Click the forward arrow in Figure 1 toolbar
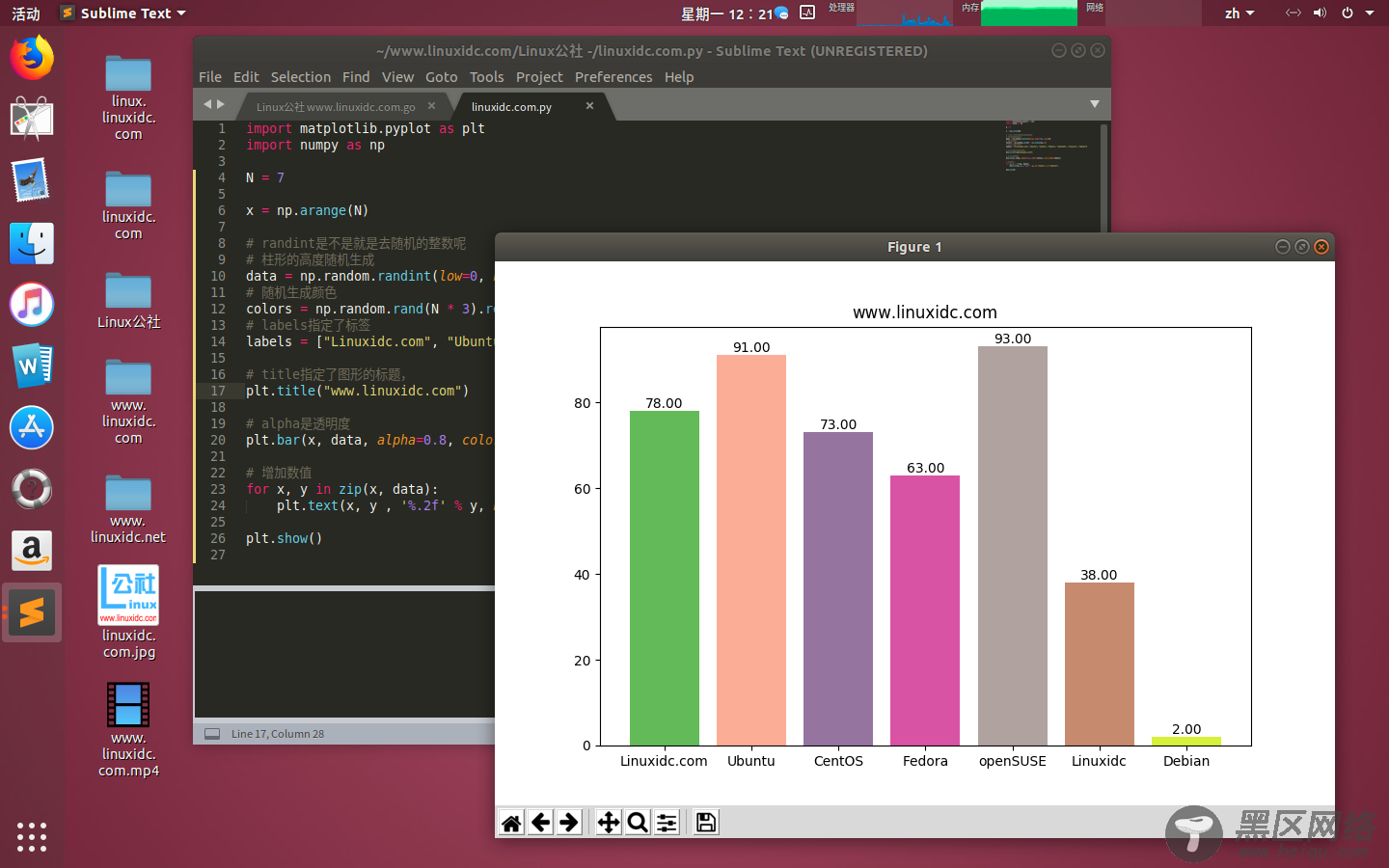This screenshot has width=1389, height=868. (x=570, y=823)
